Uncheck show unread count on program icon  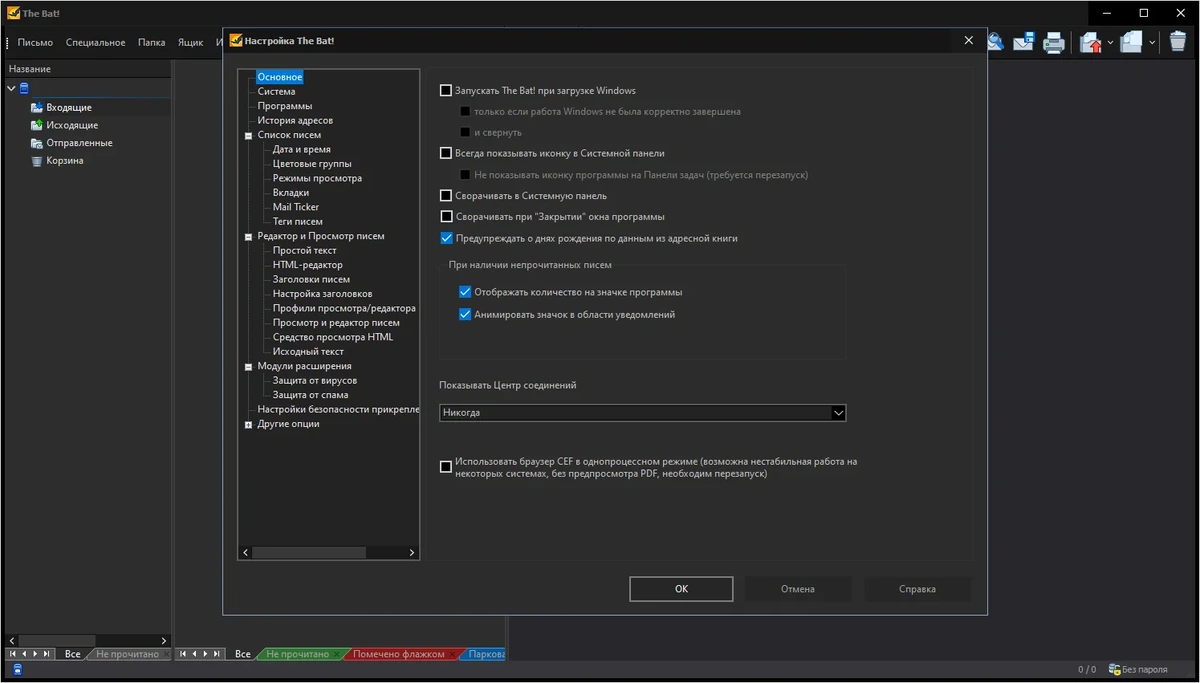pyautogui.click(x=465, y=293)
